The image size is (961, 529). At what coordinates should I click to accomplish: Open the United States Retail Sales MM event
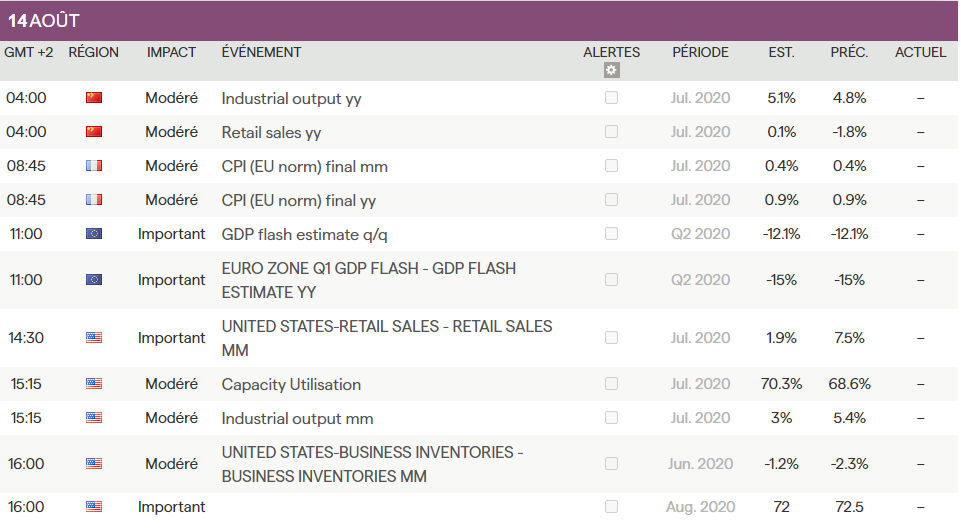tap(386, 338)
